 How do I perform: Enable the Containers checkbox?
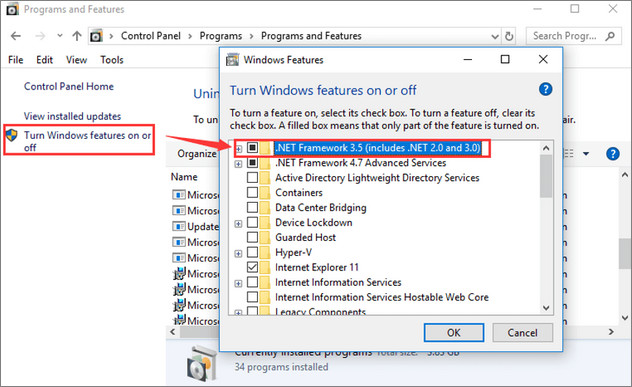pos(252,192)
